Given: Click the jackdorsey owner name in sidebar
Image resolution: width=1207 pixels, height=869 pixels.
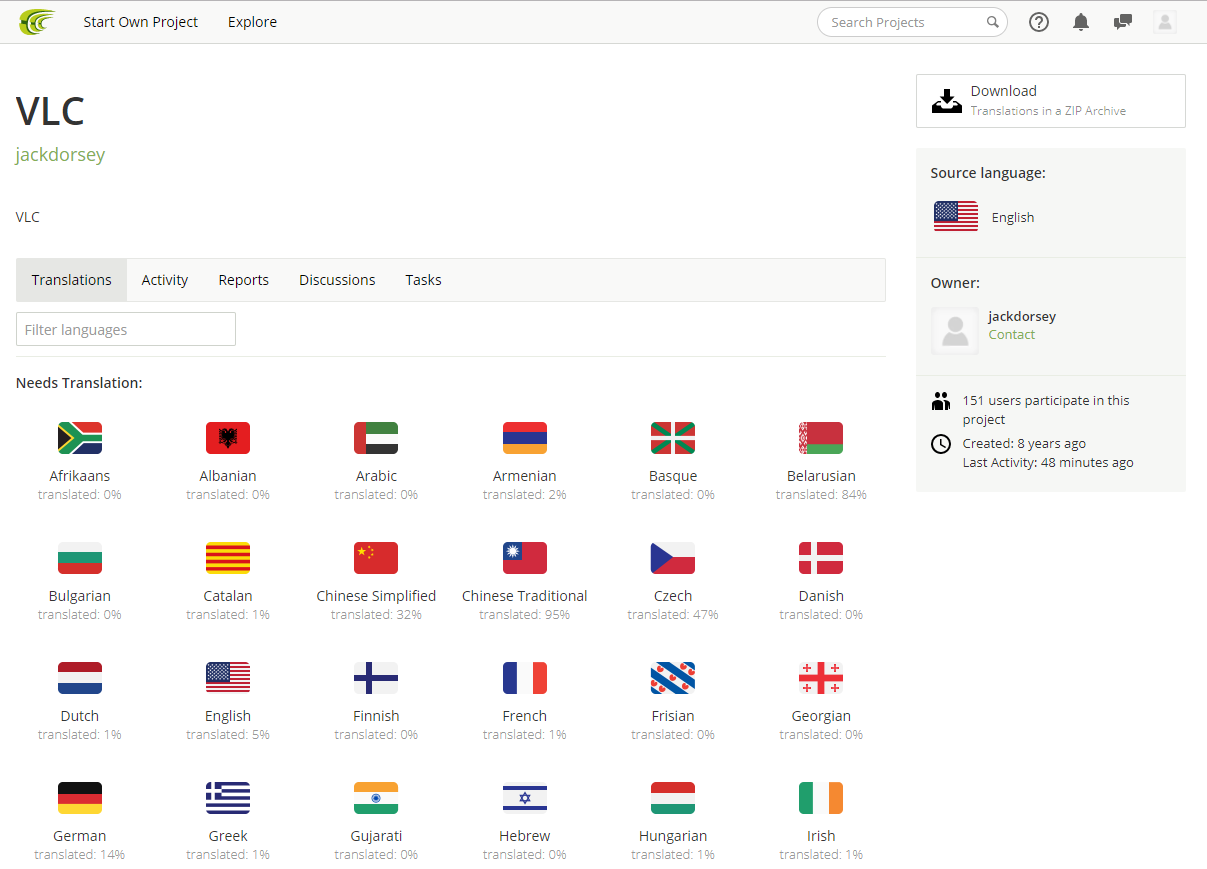Looking at the screenshot, I should [1022, 316].
